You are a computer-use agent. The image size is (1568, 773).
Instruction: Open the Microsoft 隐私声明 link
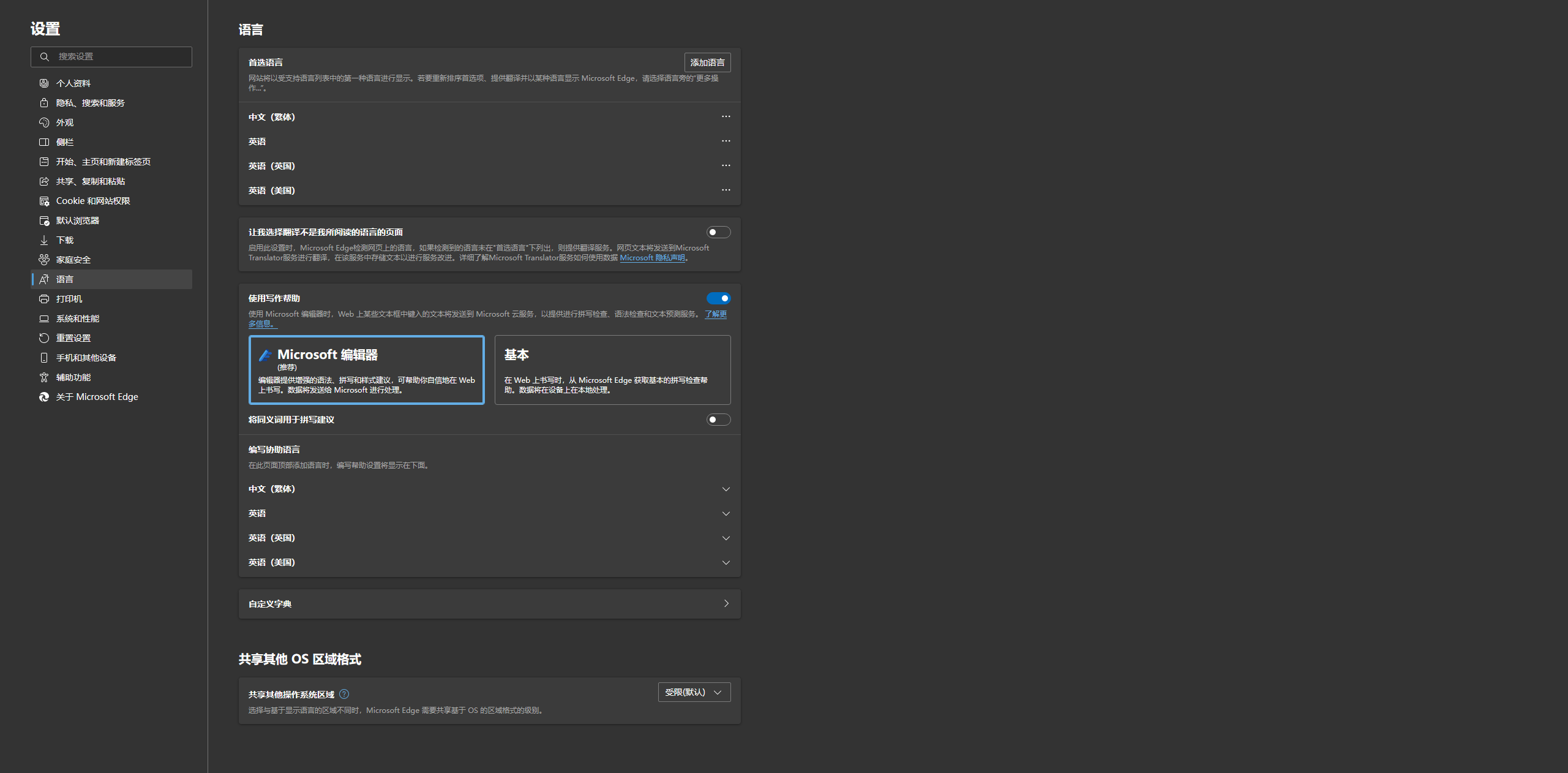click(652, 258)
